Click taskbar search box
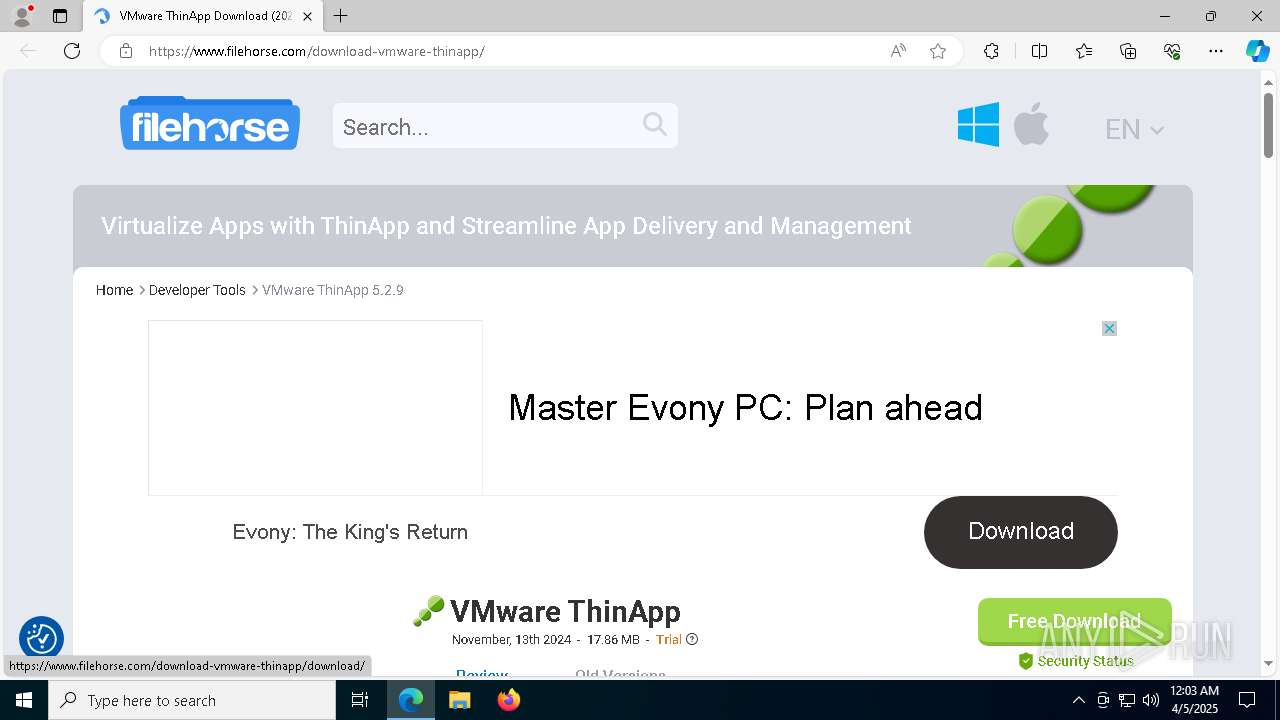1280x720 pixels. (192, 700)
